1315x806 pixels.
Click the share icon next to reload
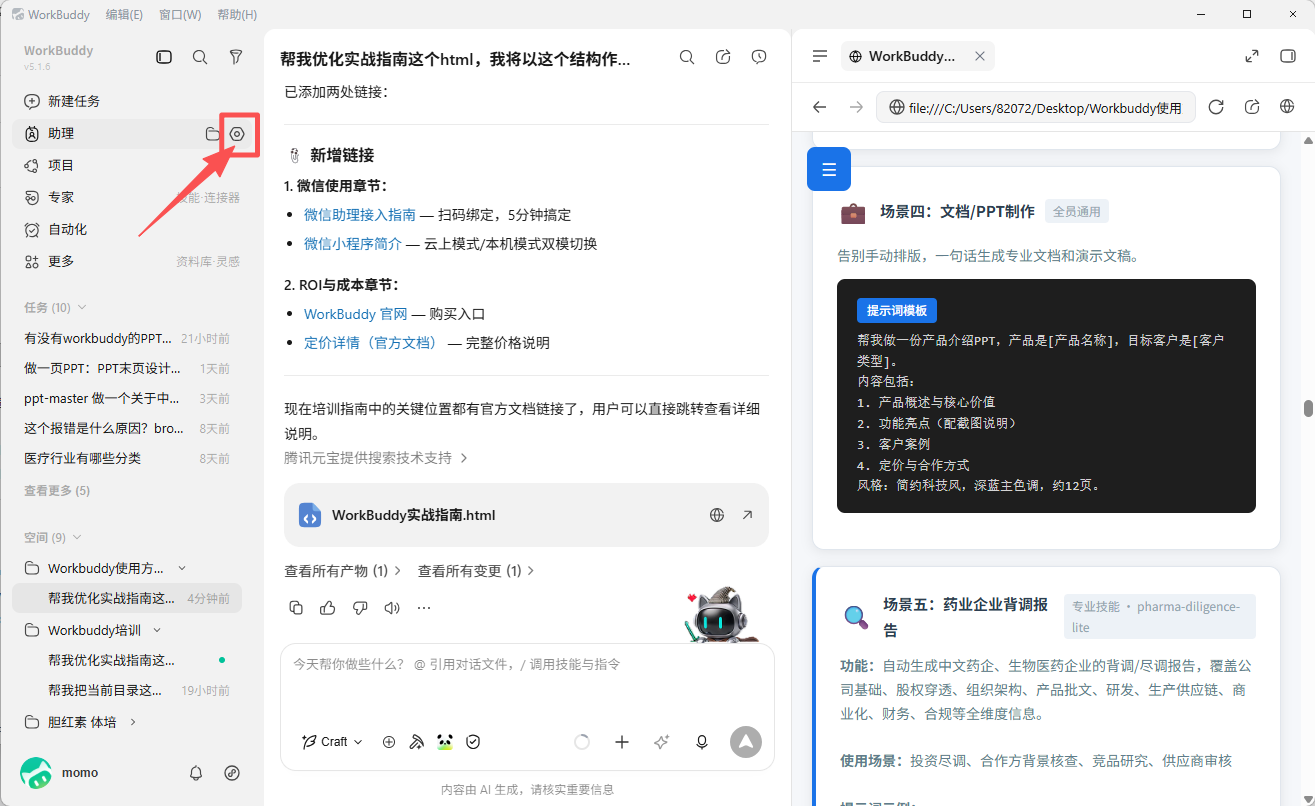[x=1252, y=107]
